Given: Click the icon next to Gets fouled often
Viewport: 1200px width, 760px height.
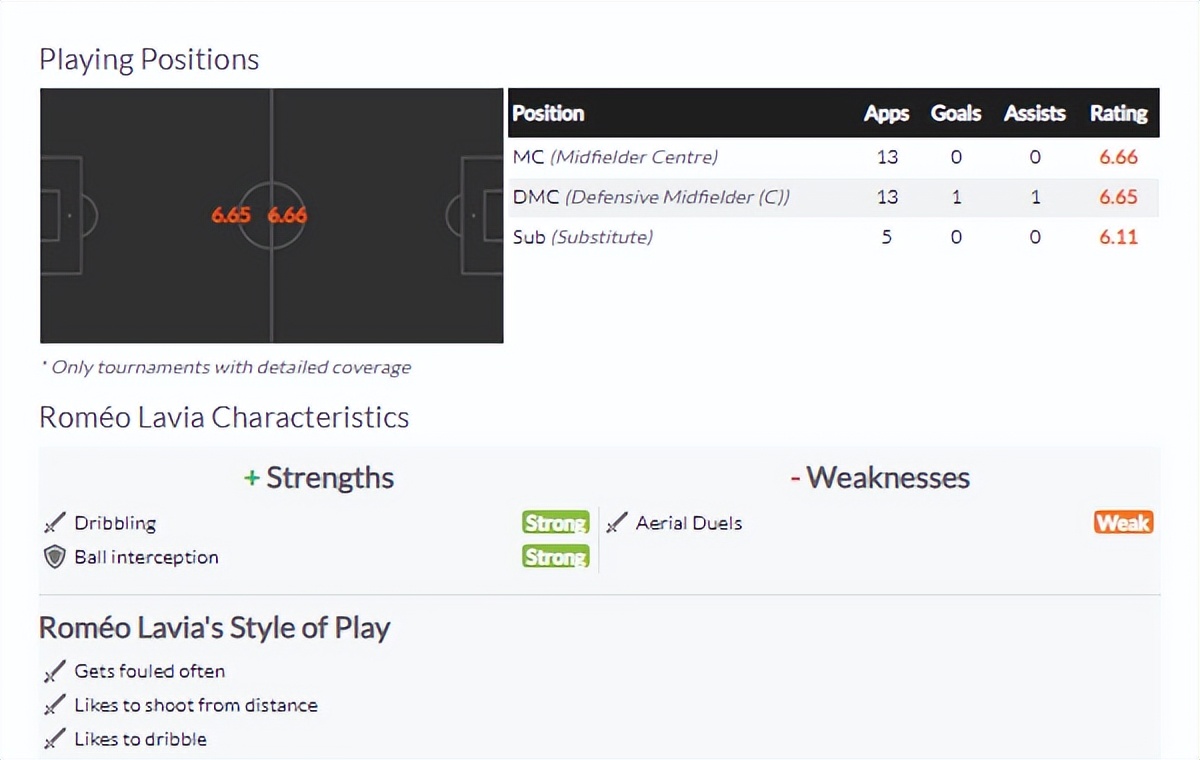Looking at the screenshot, I should tap(55, 671).
